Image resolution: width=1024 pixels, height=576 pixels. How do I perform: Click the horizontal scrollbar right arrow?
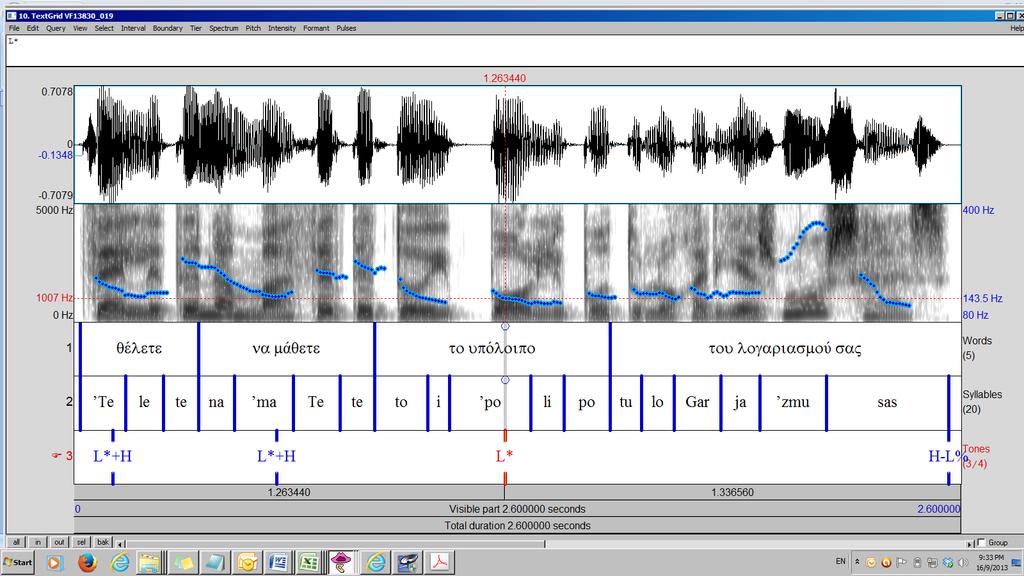970,543
